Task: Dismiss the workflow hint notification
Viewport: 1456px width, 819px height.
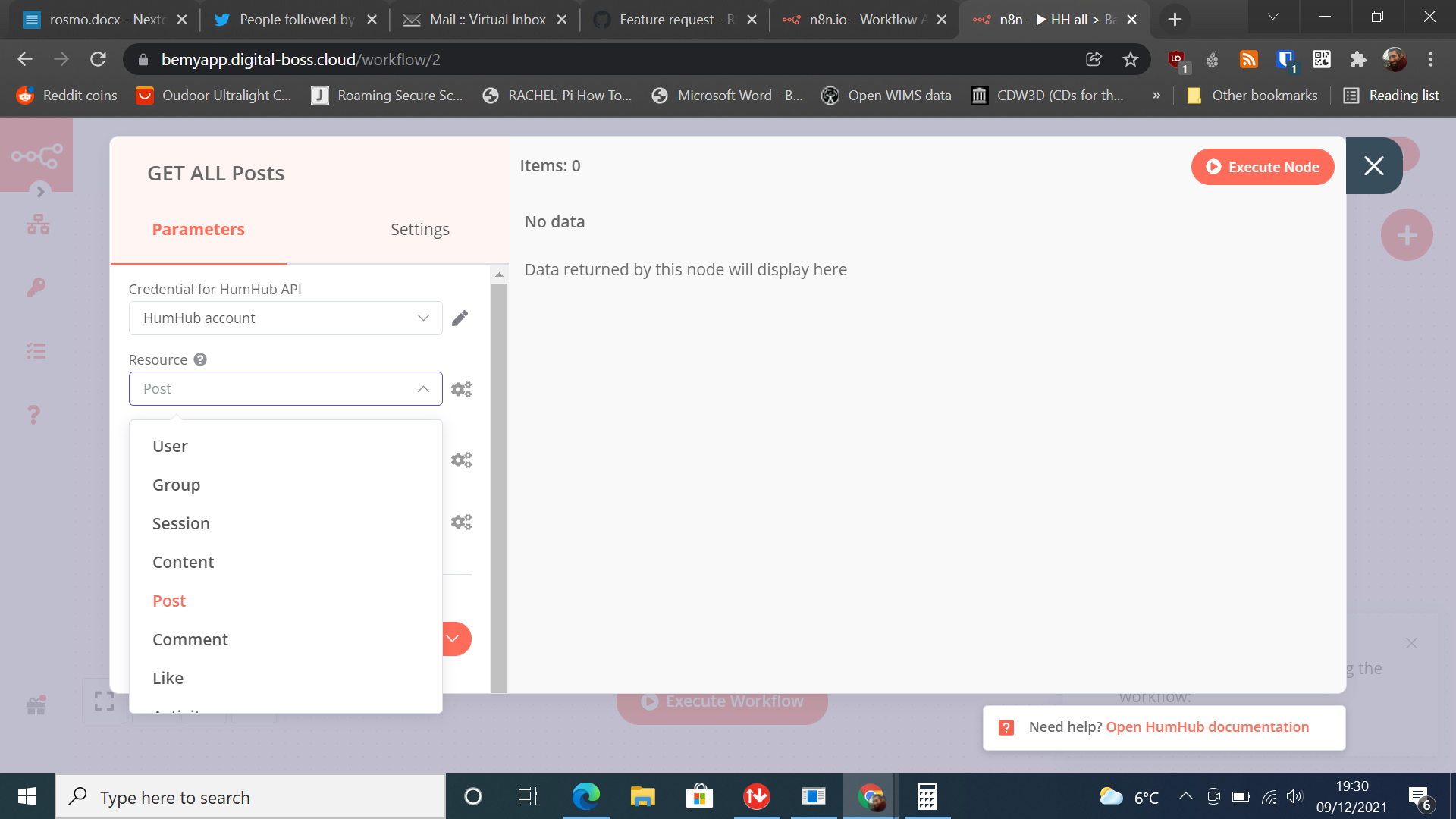Action: tap(1411, 642)
